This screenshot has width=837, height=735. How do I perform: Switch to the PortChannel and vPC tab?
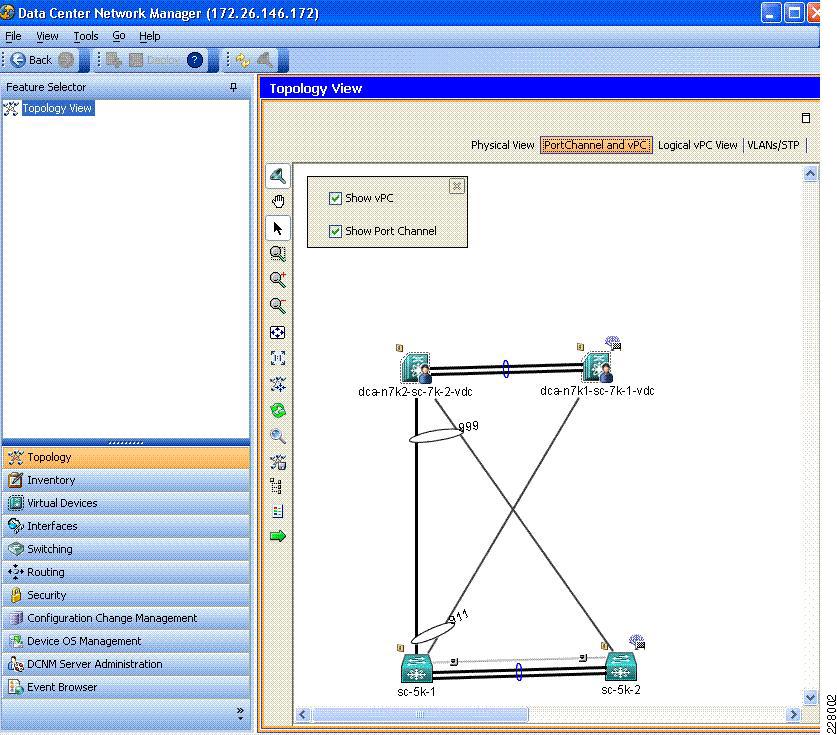click(x=596, y=145)
